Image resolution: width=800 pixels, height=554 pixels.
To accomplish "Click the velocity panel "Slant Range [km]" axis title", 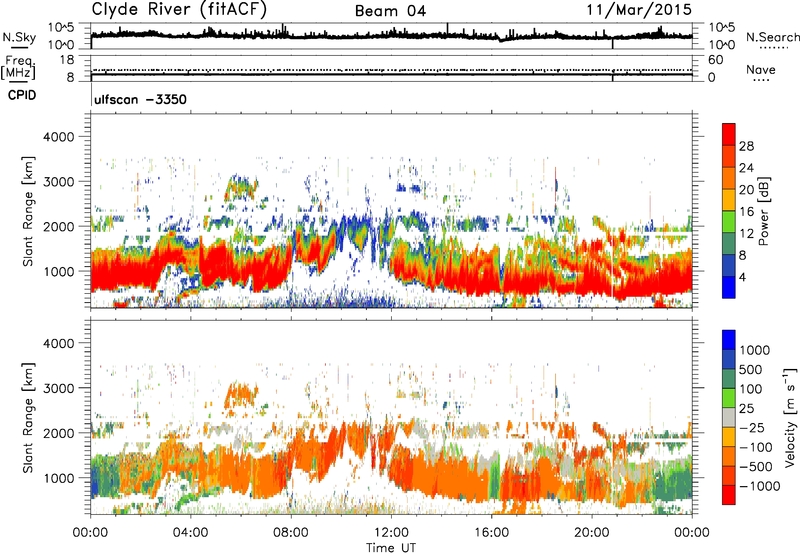I will (x=28, y=417).
